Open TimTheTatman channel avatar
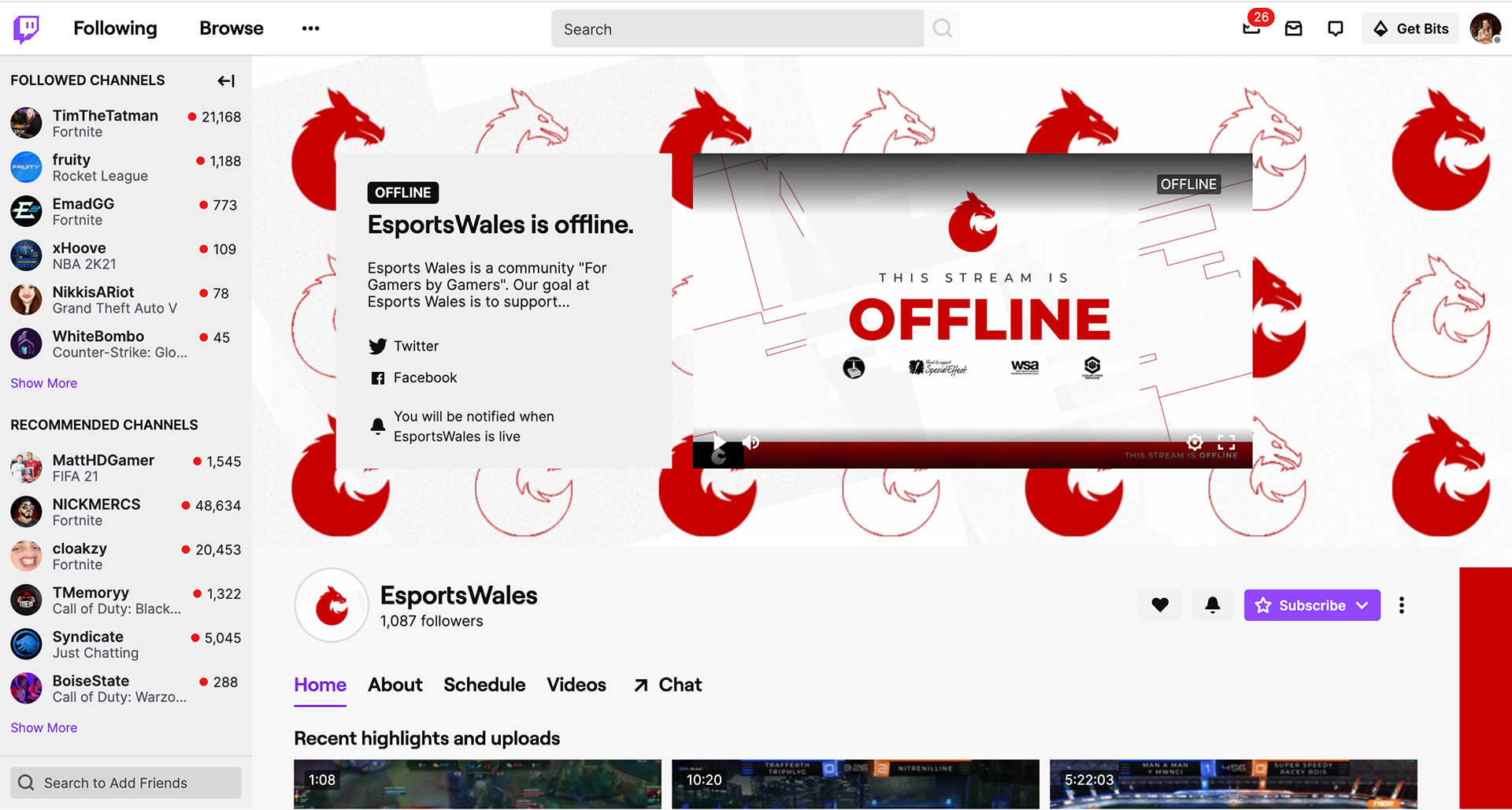 point(26,123)
